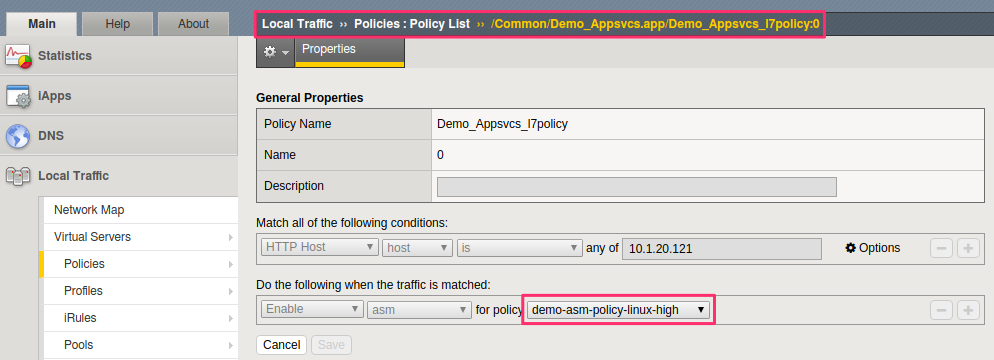This screenshot has width=994, height=360.
Task: Open the host selector dropdown
Action: pos(417,247)
